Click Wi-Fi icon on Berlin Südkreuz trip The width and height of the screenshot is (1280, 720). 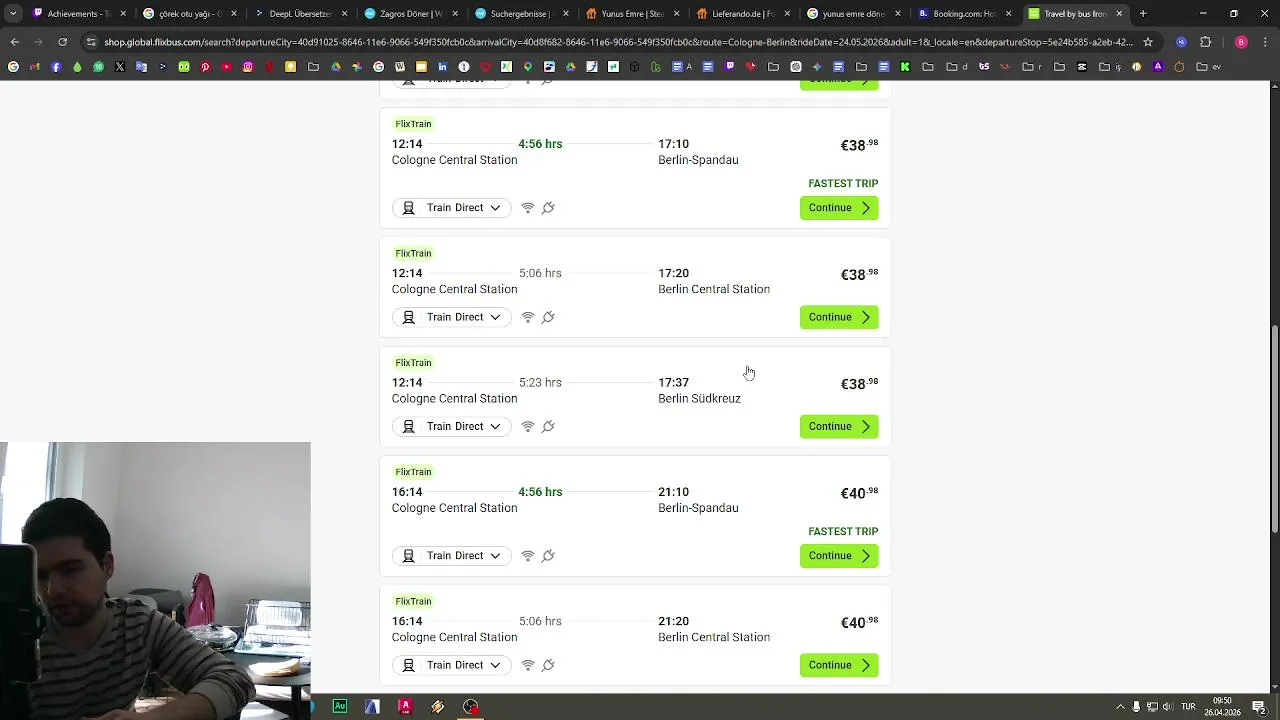click(x=528, y=427)
